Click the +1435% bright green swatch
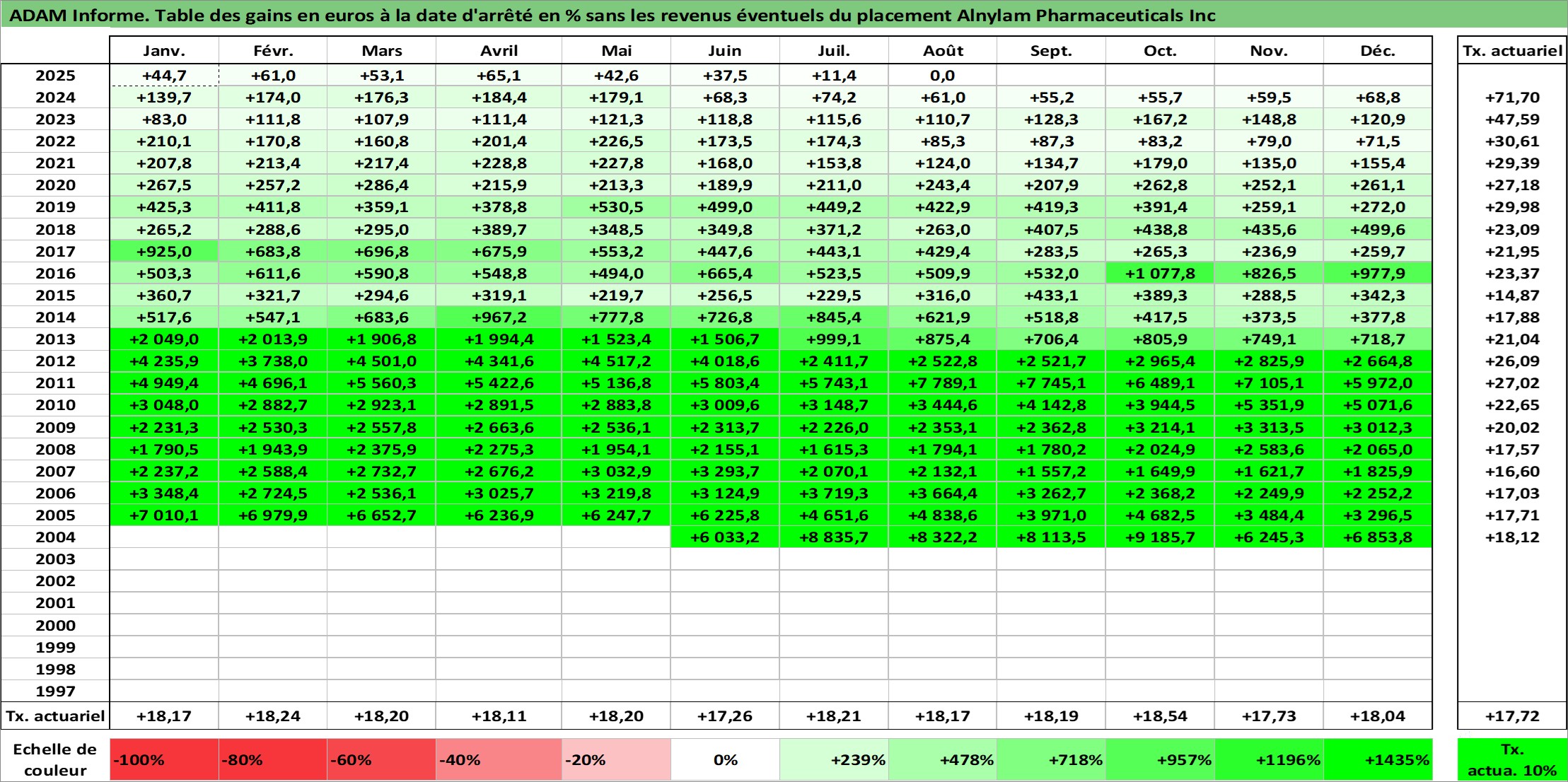 1378,759
